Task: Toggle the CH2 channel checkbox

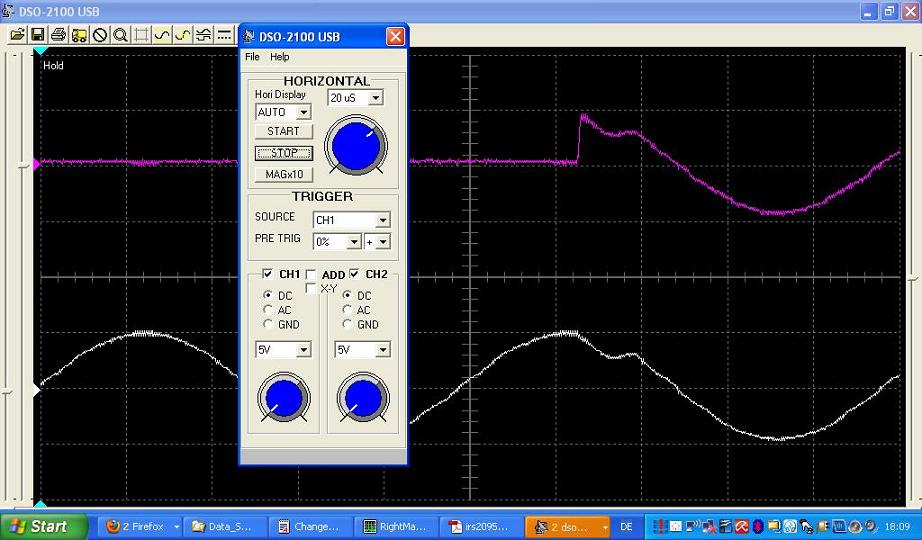Action: pyautogui.click(x=354, y=274)
